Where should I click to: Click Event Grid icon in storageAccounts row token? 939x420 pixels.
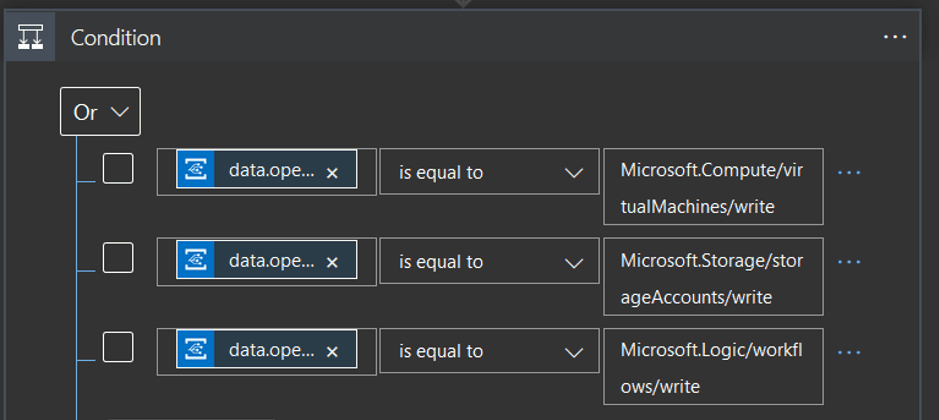pyautogui.click(x=196, y=259)
